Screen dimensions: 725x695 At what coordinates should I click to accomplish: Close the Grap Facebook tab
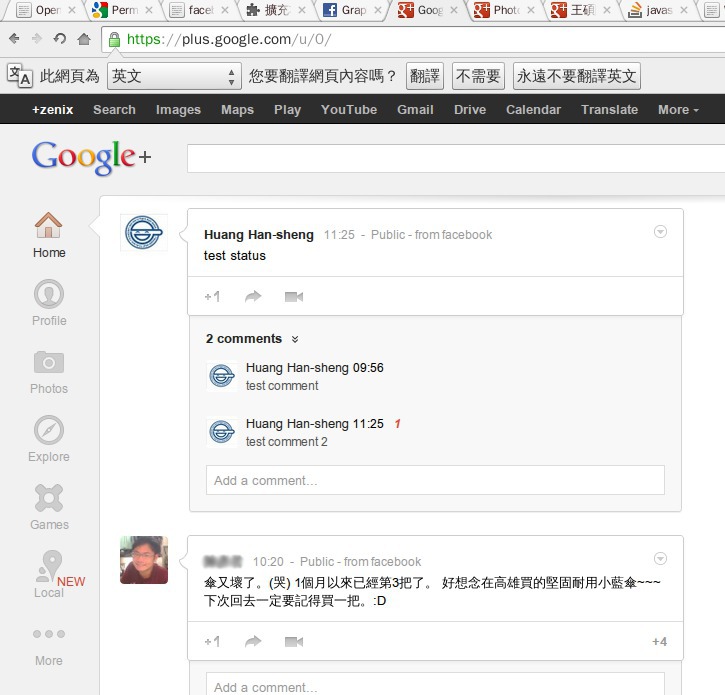378,10
